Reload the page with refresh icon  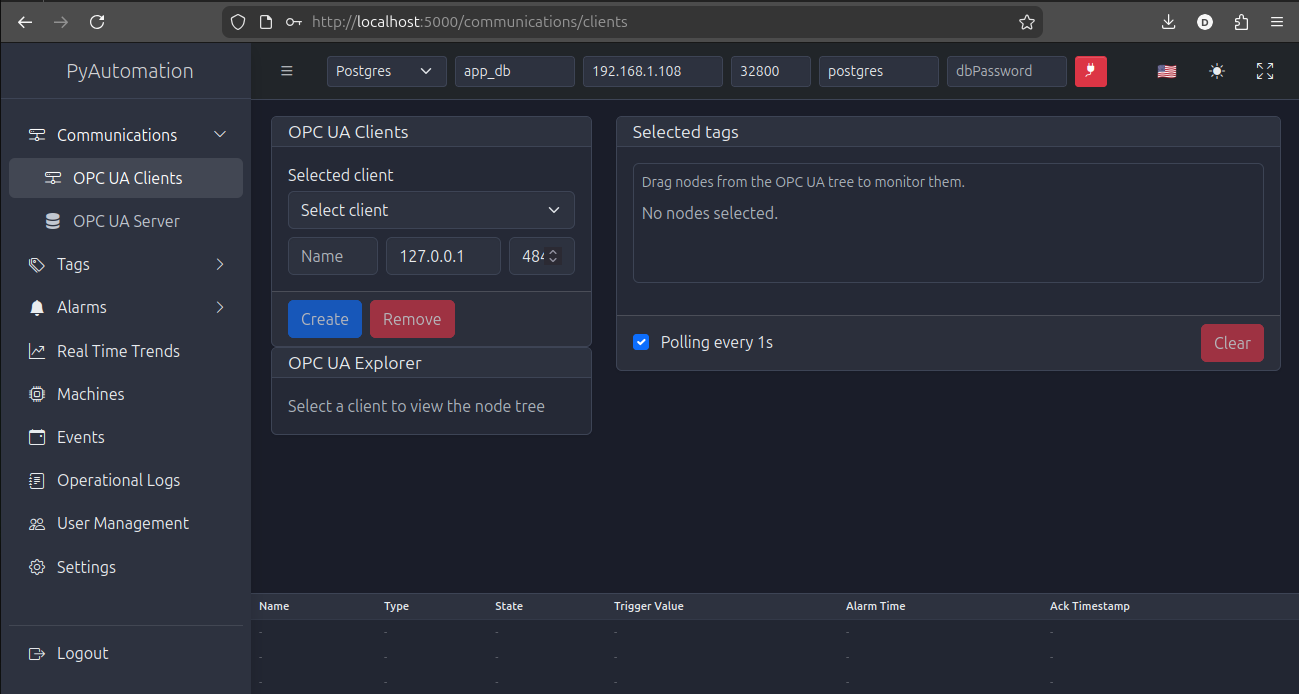(x=97, y=22)
